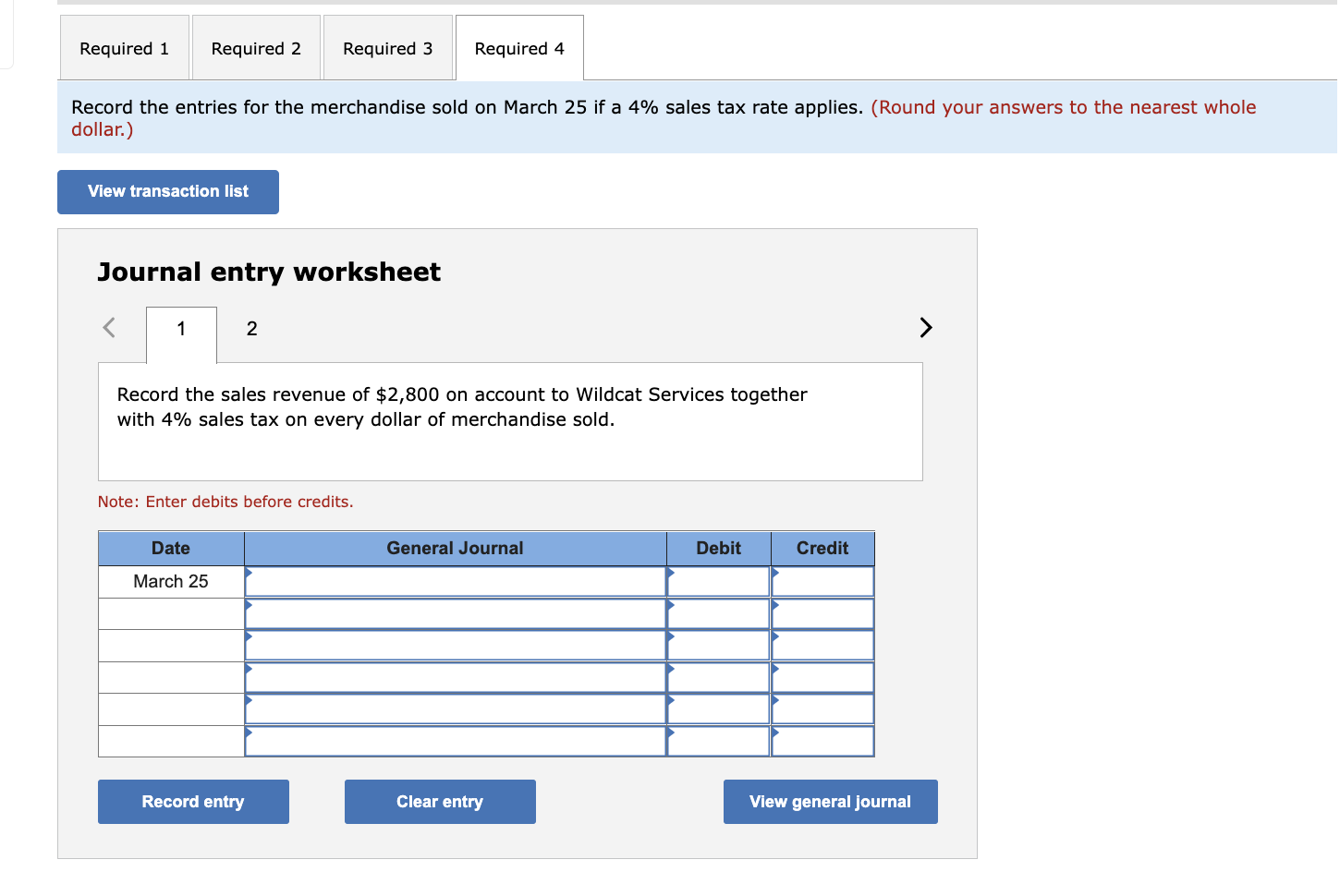Click the Debit field in the third row
The width and height of the screenshot is (1340, 896).
tap(719, 646)
